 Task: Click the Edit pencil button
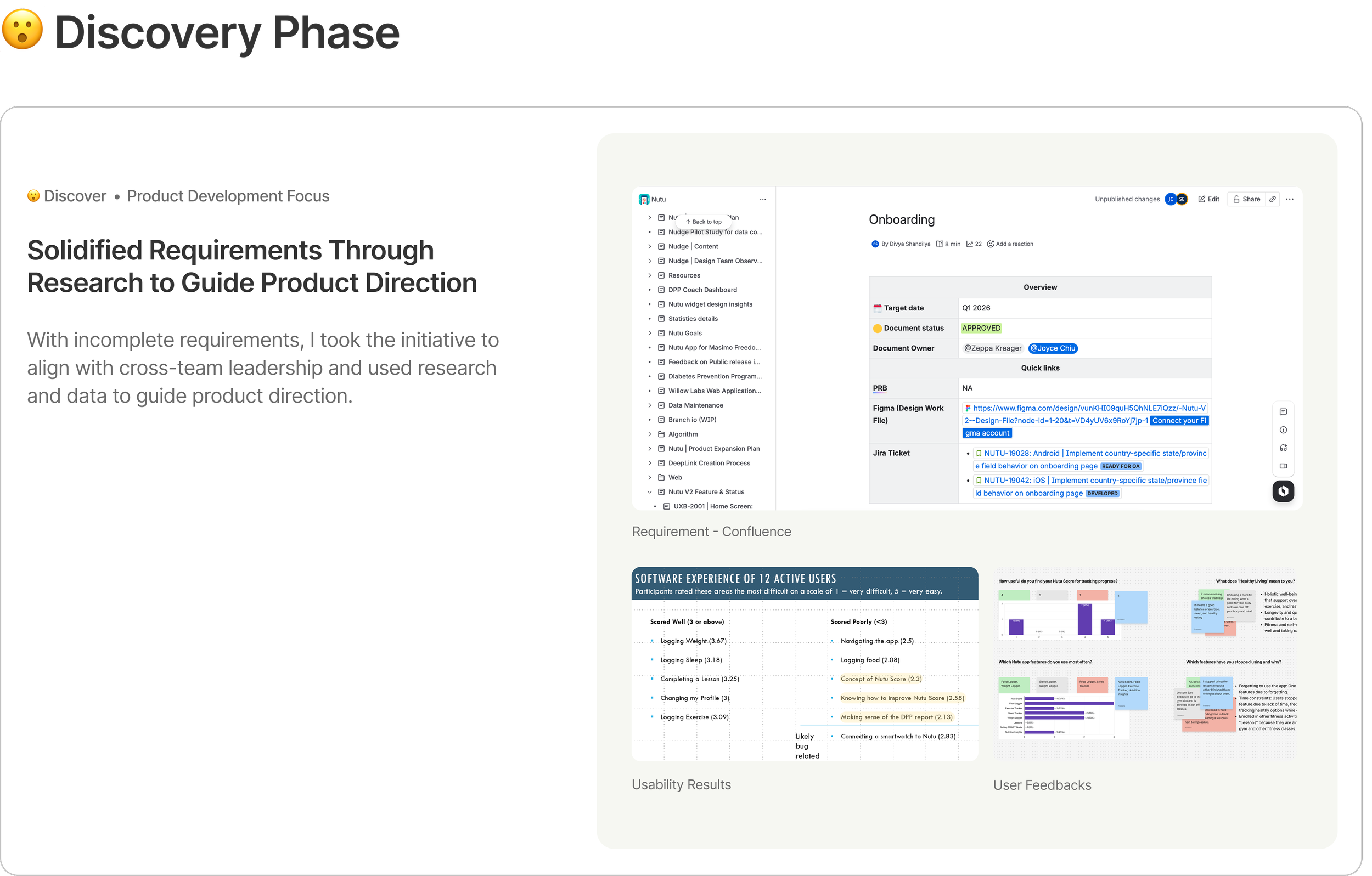1208,199
